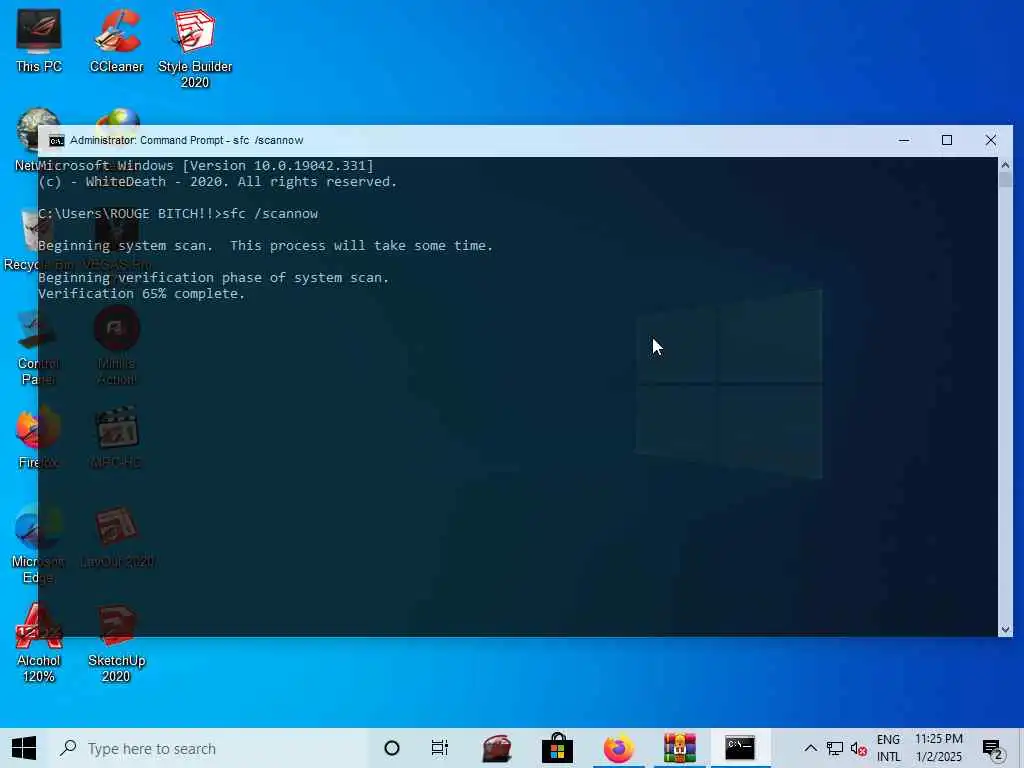Minimize the Command Prompt window

(x=904, y=140)
